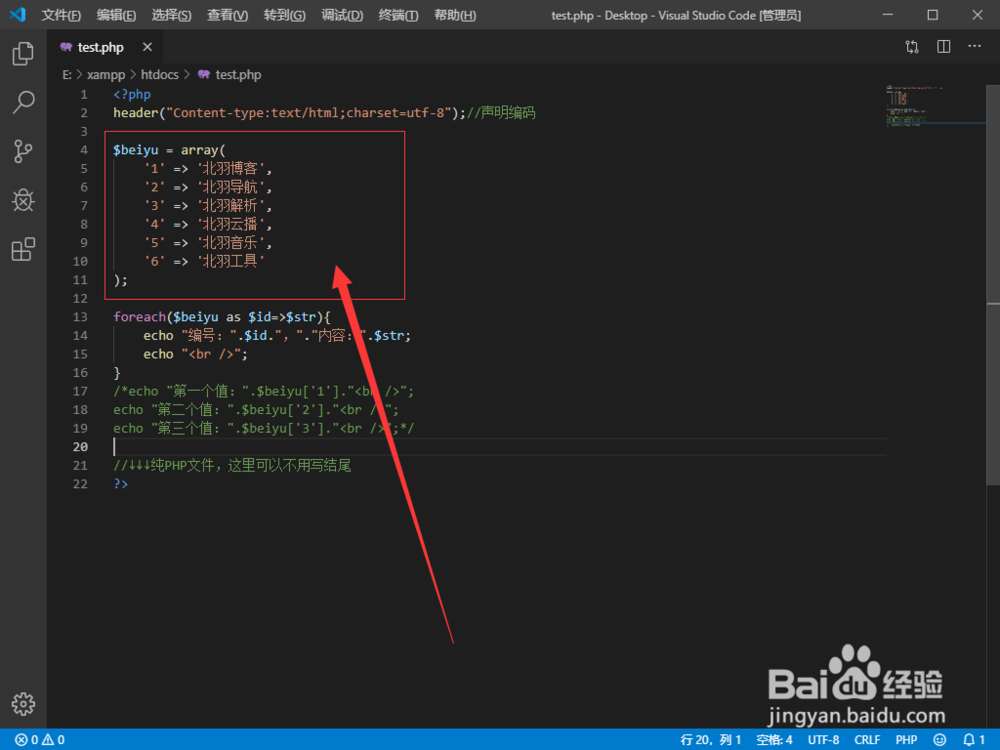This screenshot has height=750, width=1000.
Task: Click the 纯PHP文件 comment line
Action: (232, 466)
